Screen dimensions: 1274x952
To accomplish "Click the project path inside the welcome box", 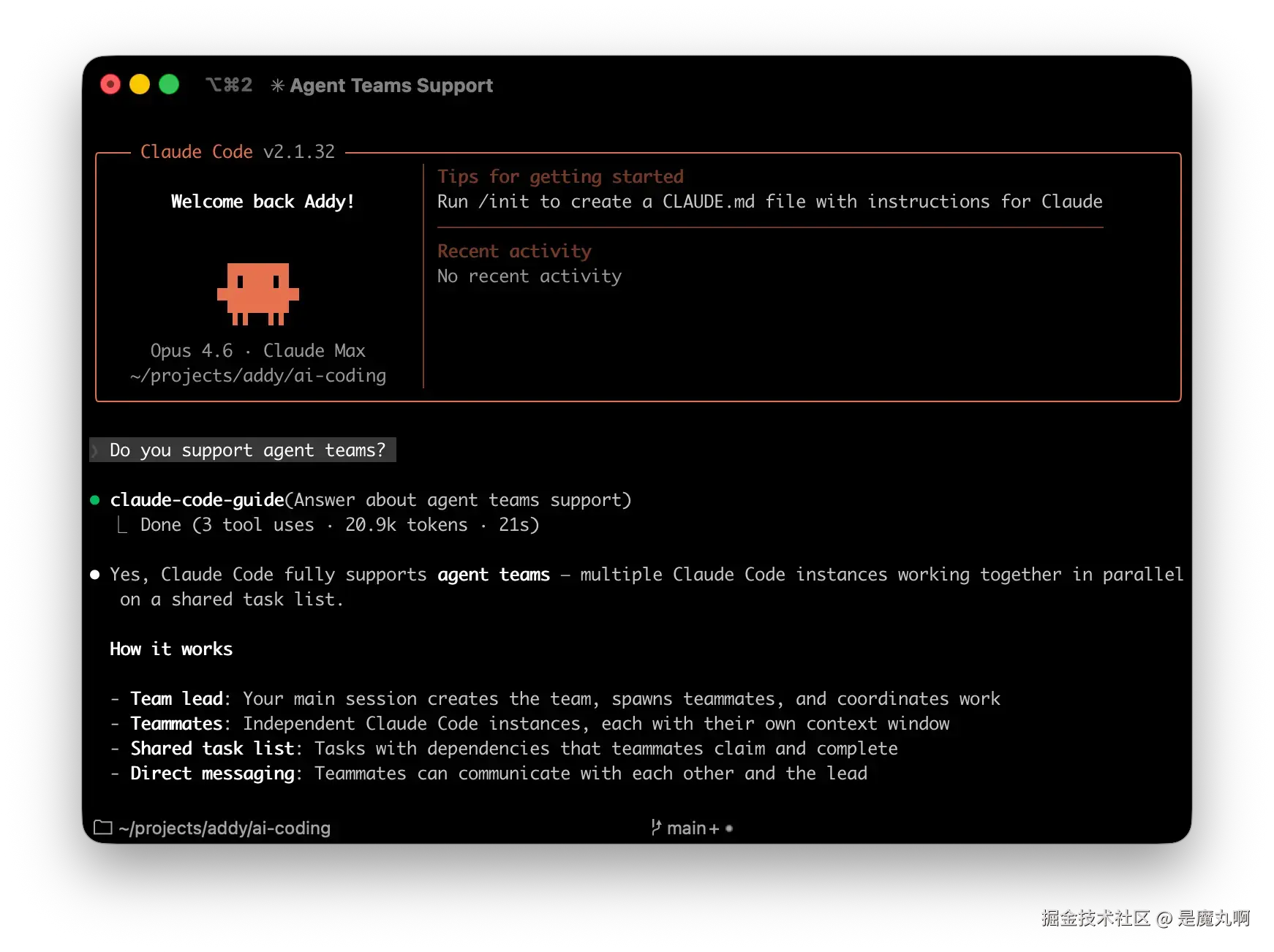I will click(x=258, y=375).
